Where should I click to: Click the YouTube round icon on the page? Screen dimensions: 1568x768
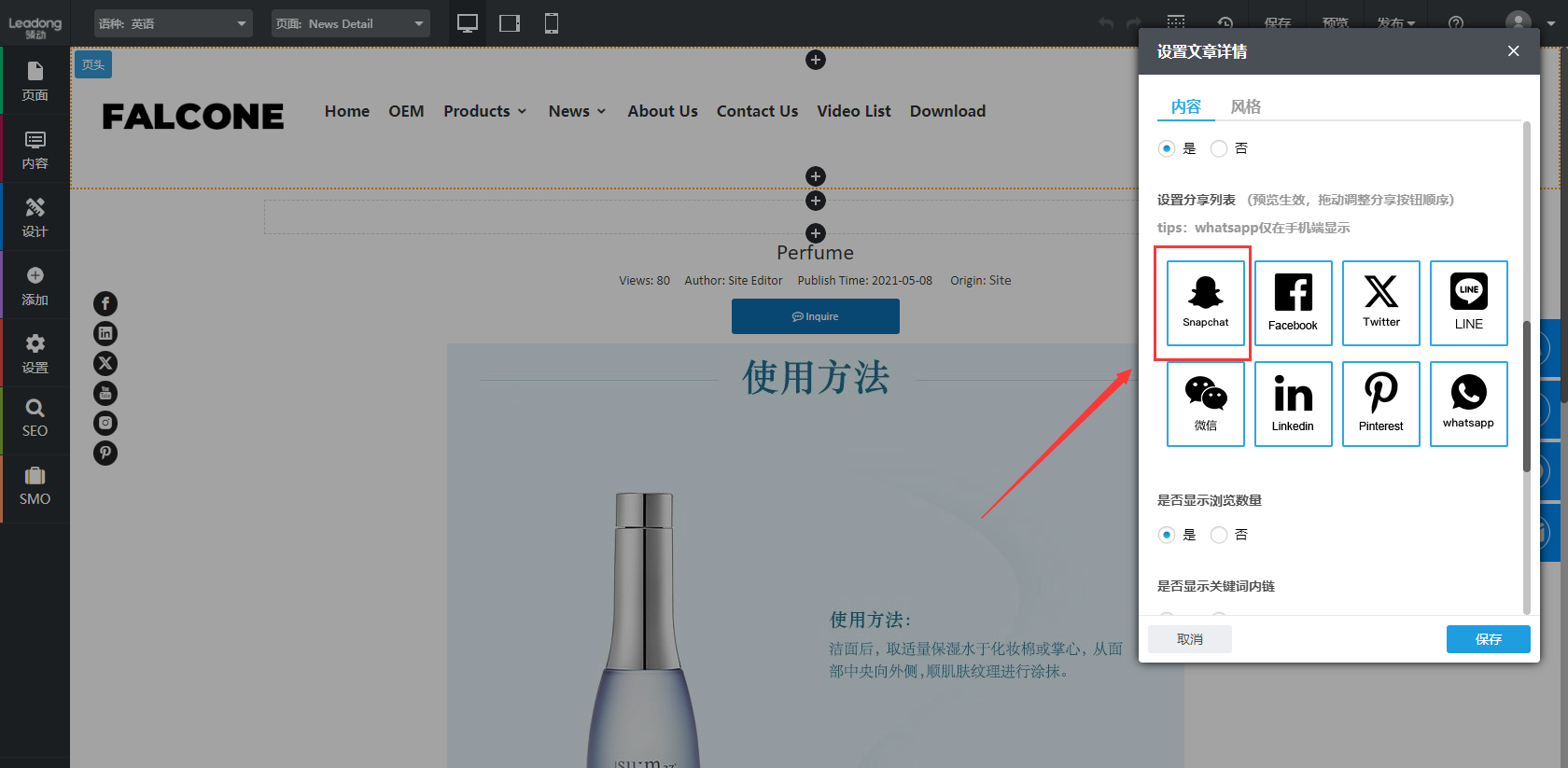105,393
